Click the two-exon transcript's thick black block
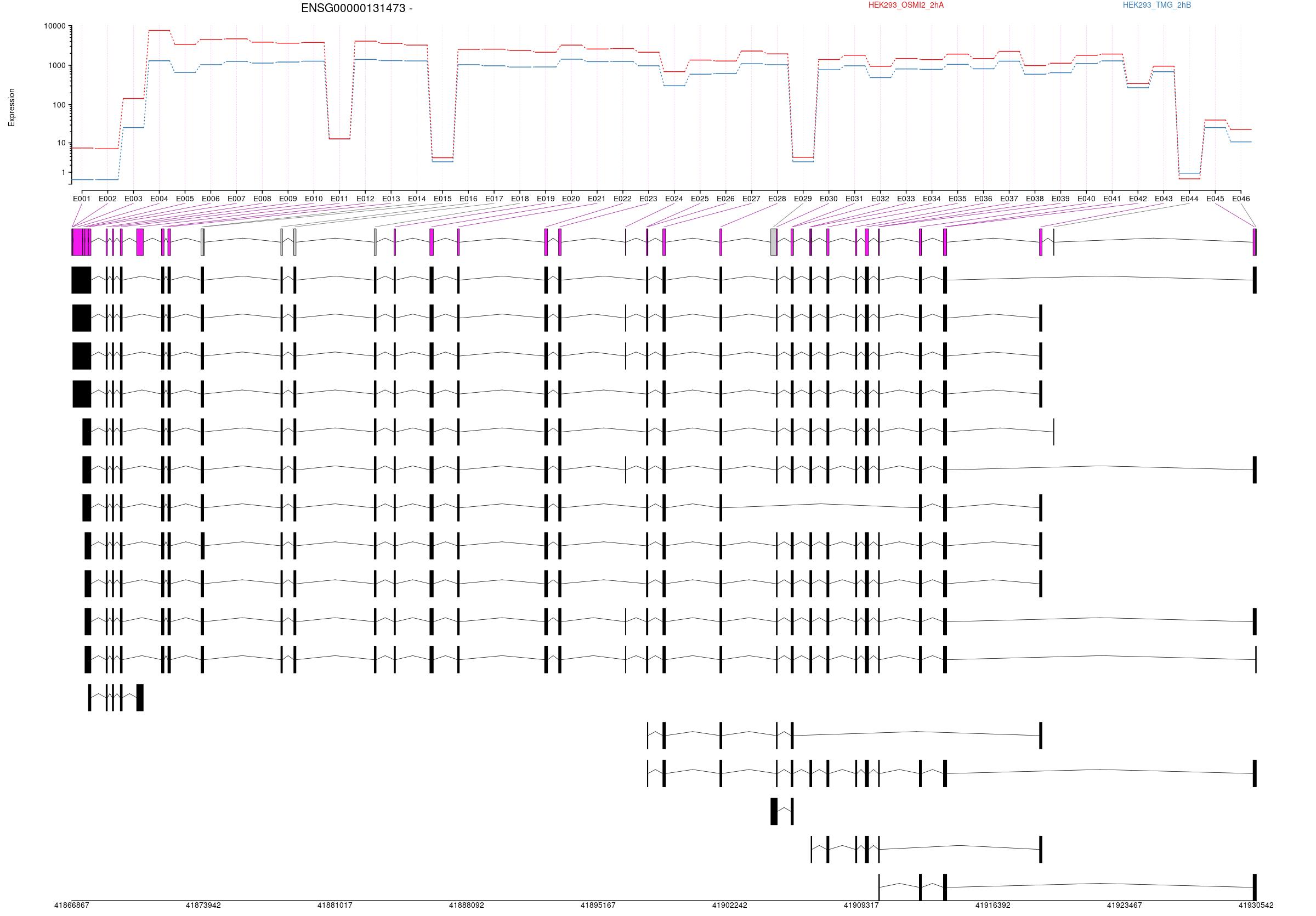The width and height of the screenshot is (1316, 916). pos(774,811)
